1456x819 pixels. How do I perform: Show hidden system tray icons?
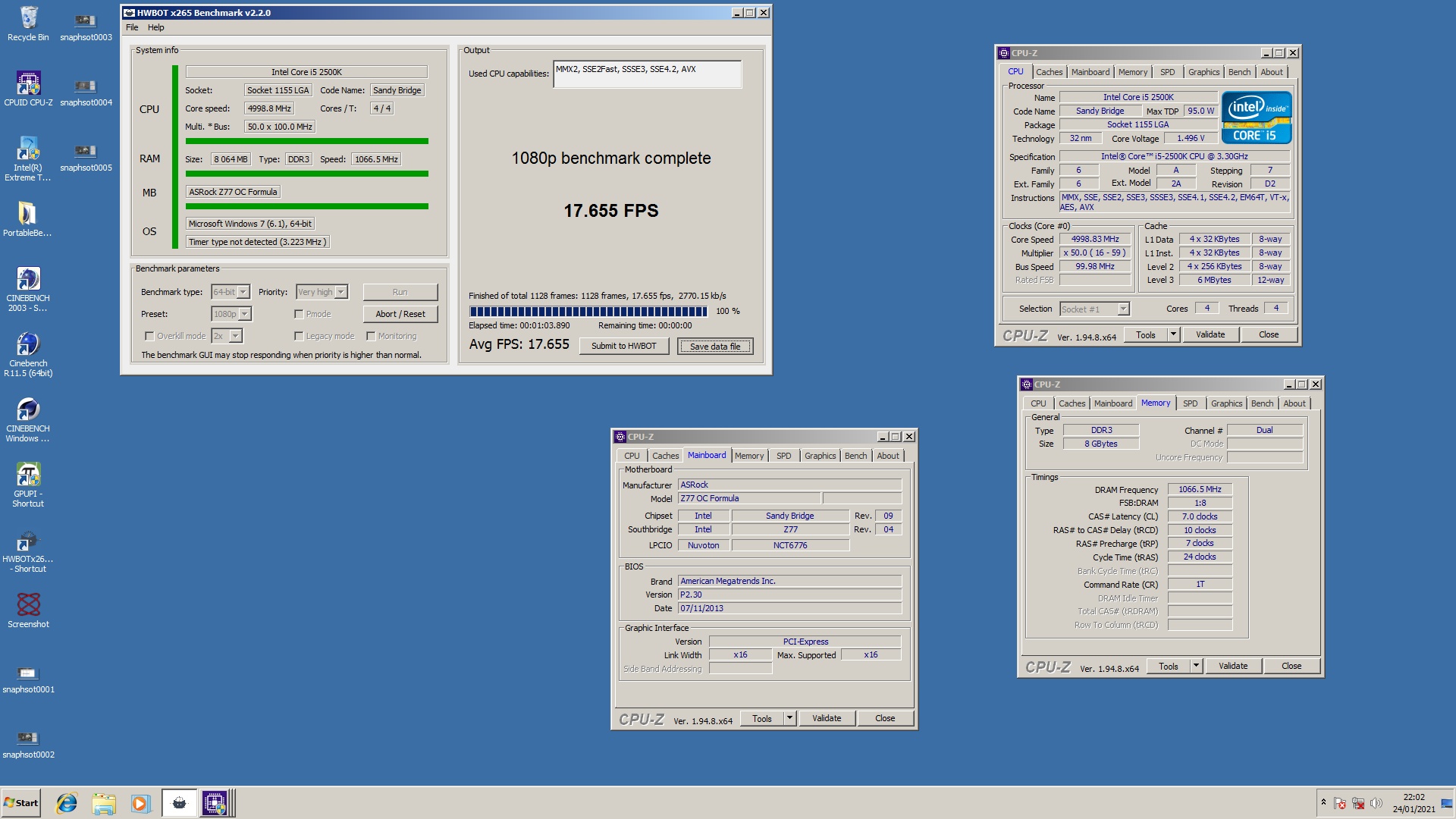(1323, 802)
